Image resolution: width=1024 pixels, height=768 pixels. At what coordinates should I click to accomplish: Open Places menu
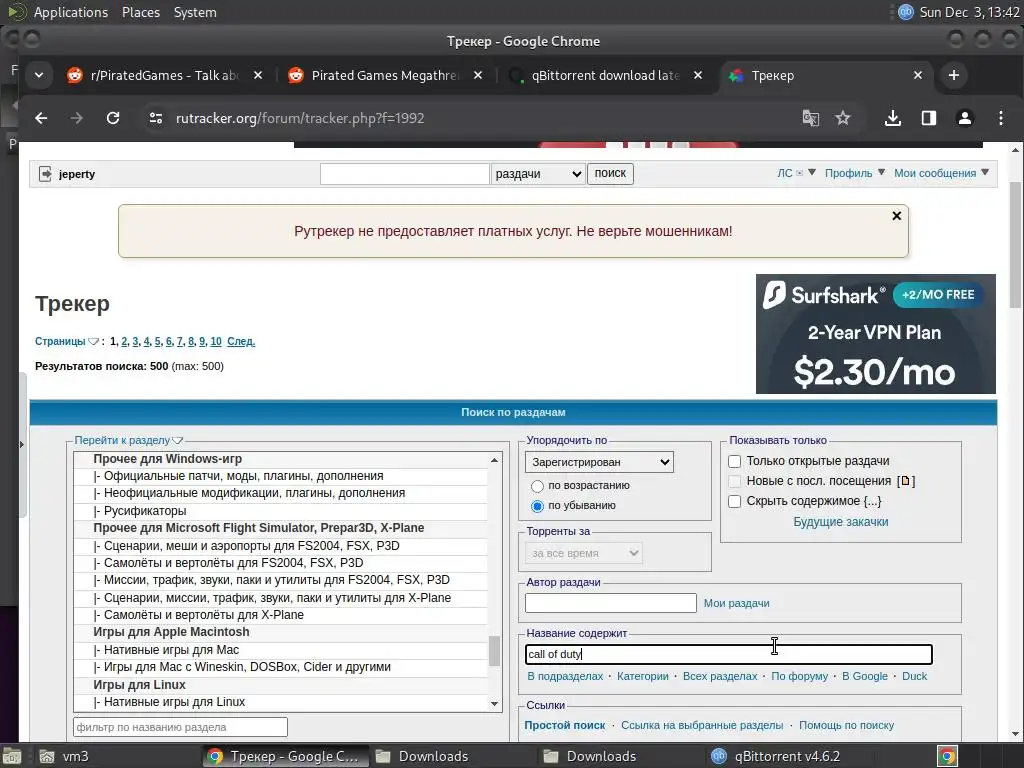click(140, 12)
